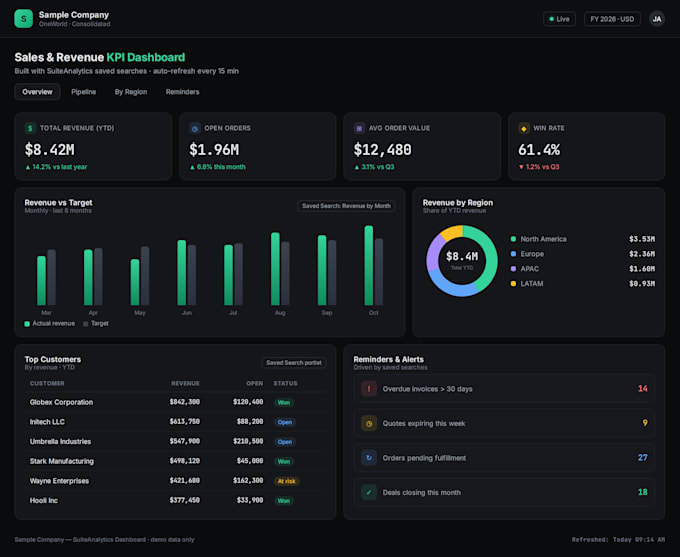Image resolution: width=680 pixels, height=557 pixels.
Task: Click the Refreshed: Today 09:14 AM timestamp
Action: click(x=618, y=540)
